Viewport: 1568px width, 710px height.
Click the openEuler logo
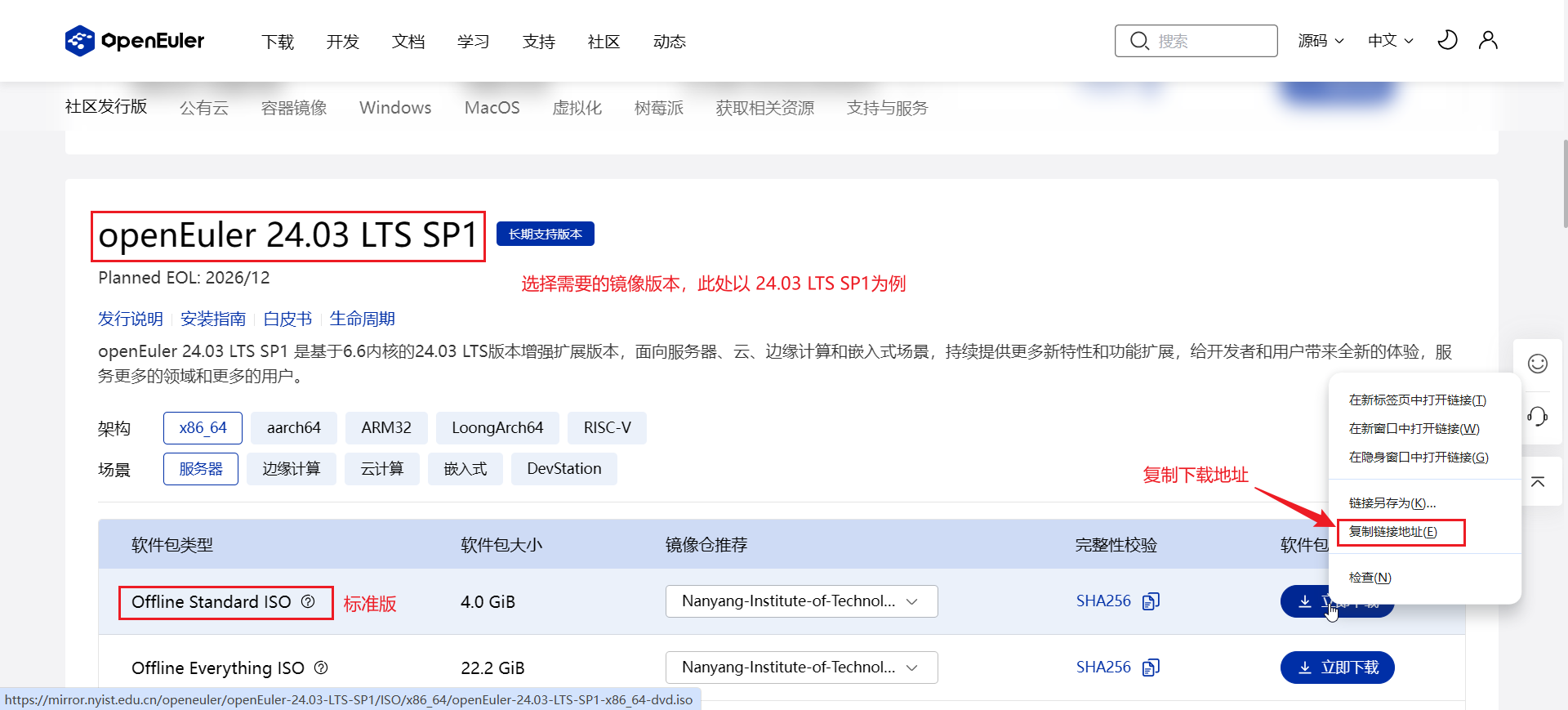pos(135,41)
